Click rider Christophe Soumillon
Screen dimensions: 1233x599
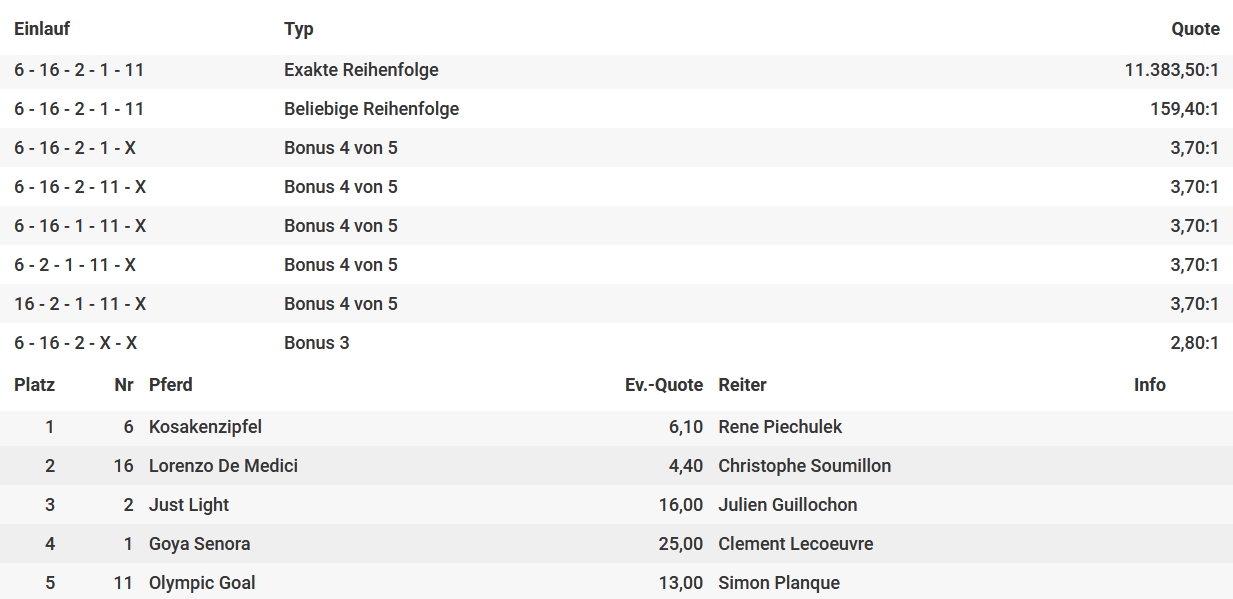click(x=804, y=466)
